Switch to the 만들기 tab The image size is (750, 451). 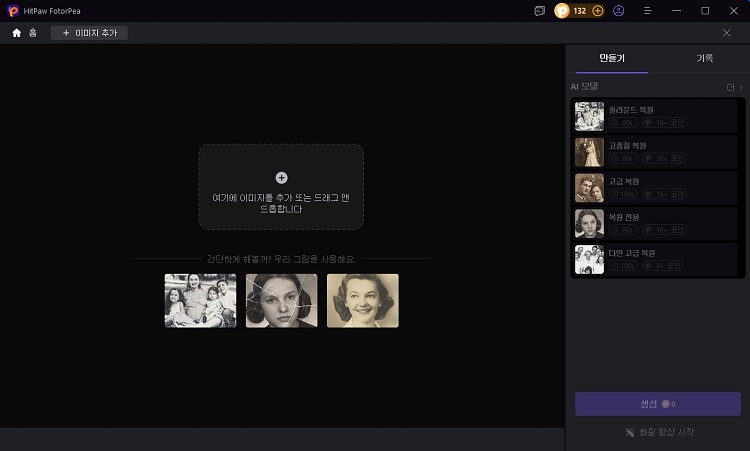[612, 58]
